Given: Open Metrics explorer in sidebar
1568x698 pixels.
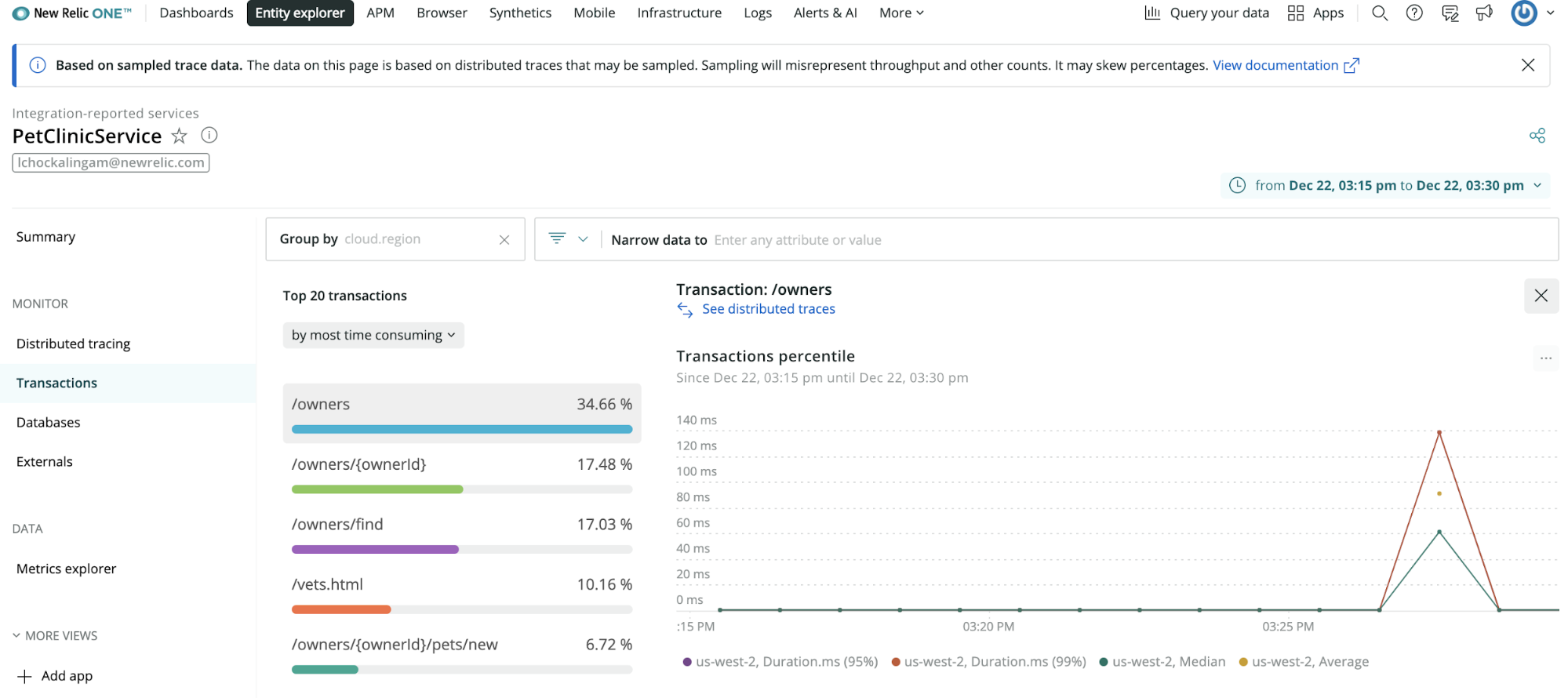Looking at the screenshot, I should (x=66, y=569).
